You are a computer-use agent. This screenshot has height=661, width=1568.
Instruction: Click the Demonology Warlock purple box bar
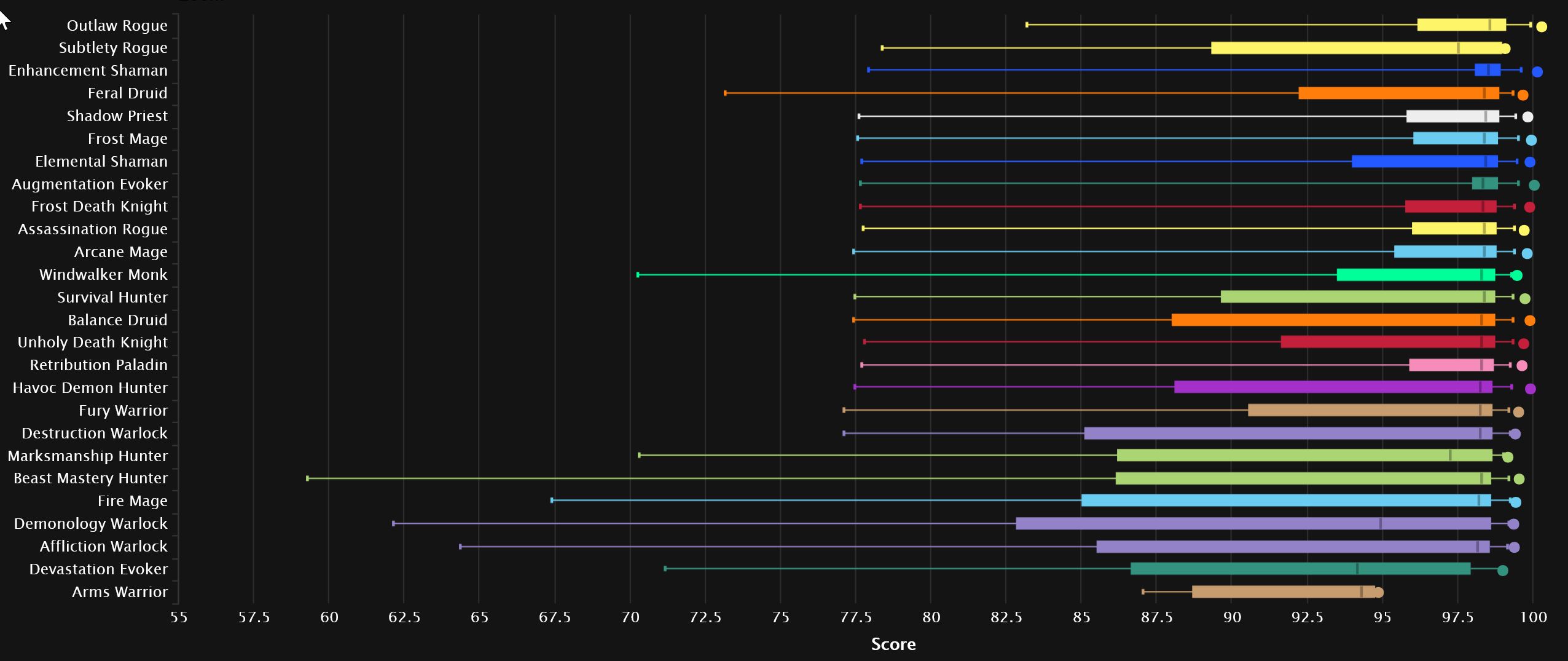(1253, 524)
